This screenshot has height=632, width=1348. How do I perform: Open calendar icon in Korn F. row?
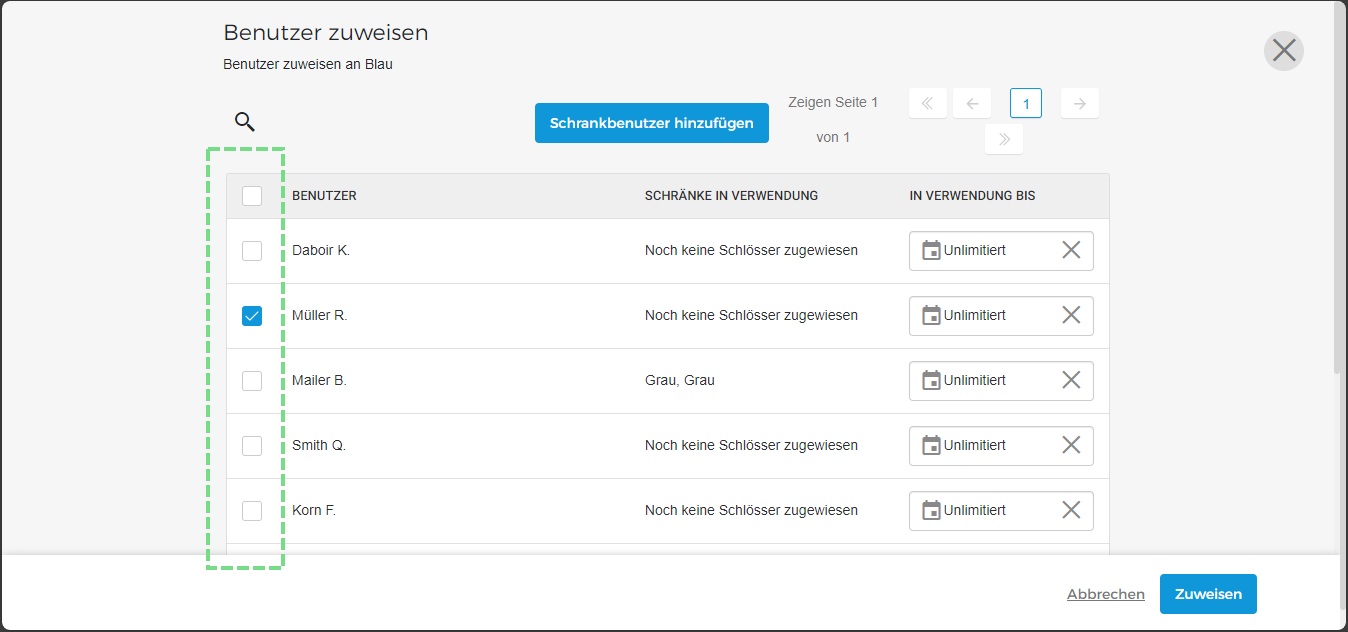tap(931, 510)
